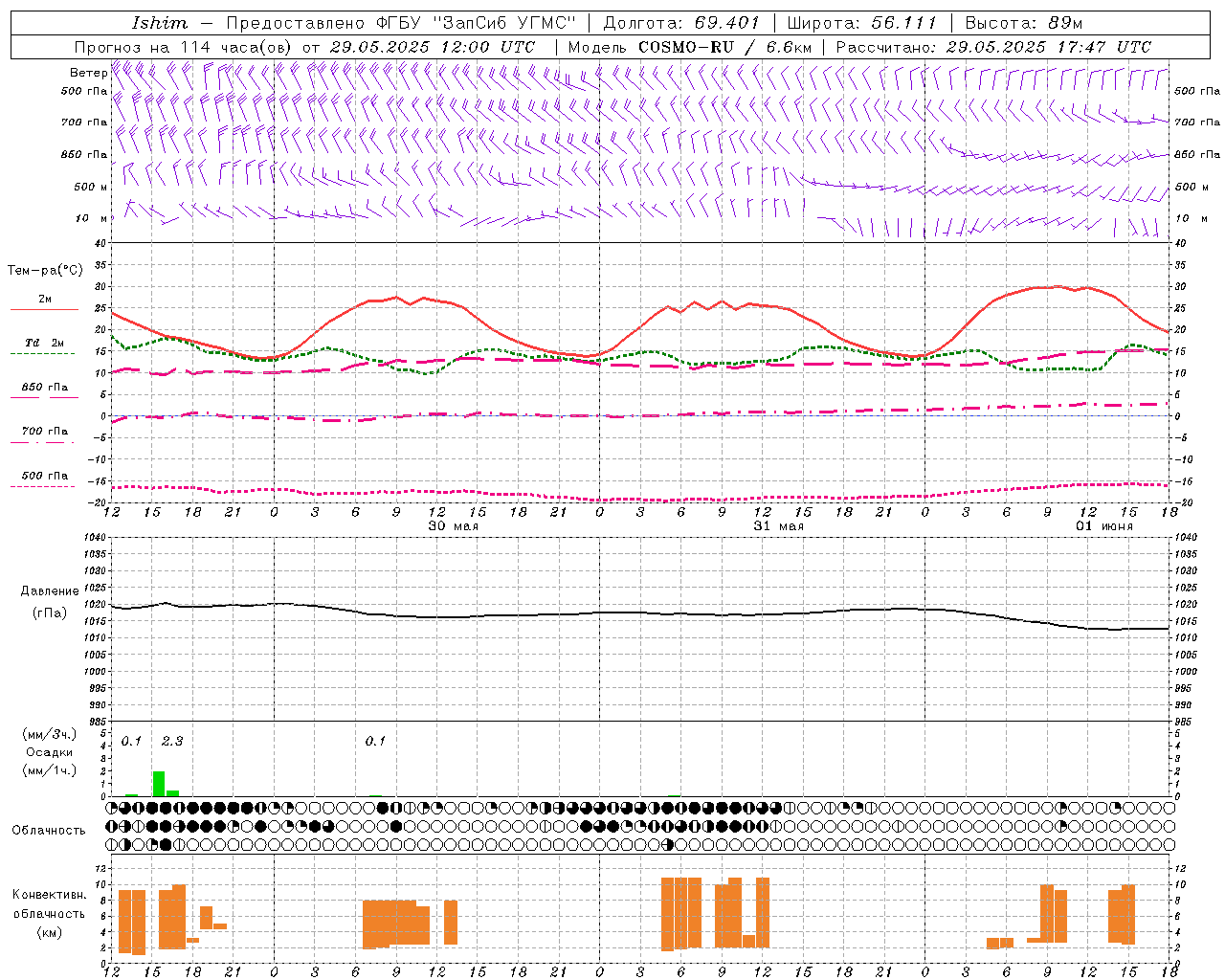Image resolution: width=1225 pixels, height=980 pixels.
Task: Click the "Осадки" precipitation label
Action: pos(49,752)
